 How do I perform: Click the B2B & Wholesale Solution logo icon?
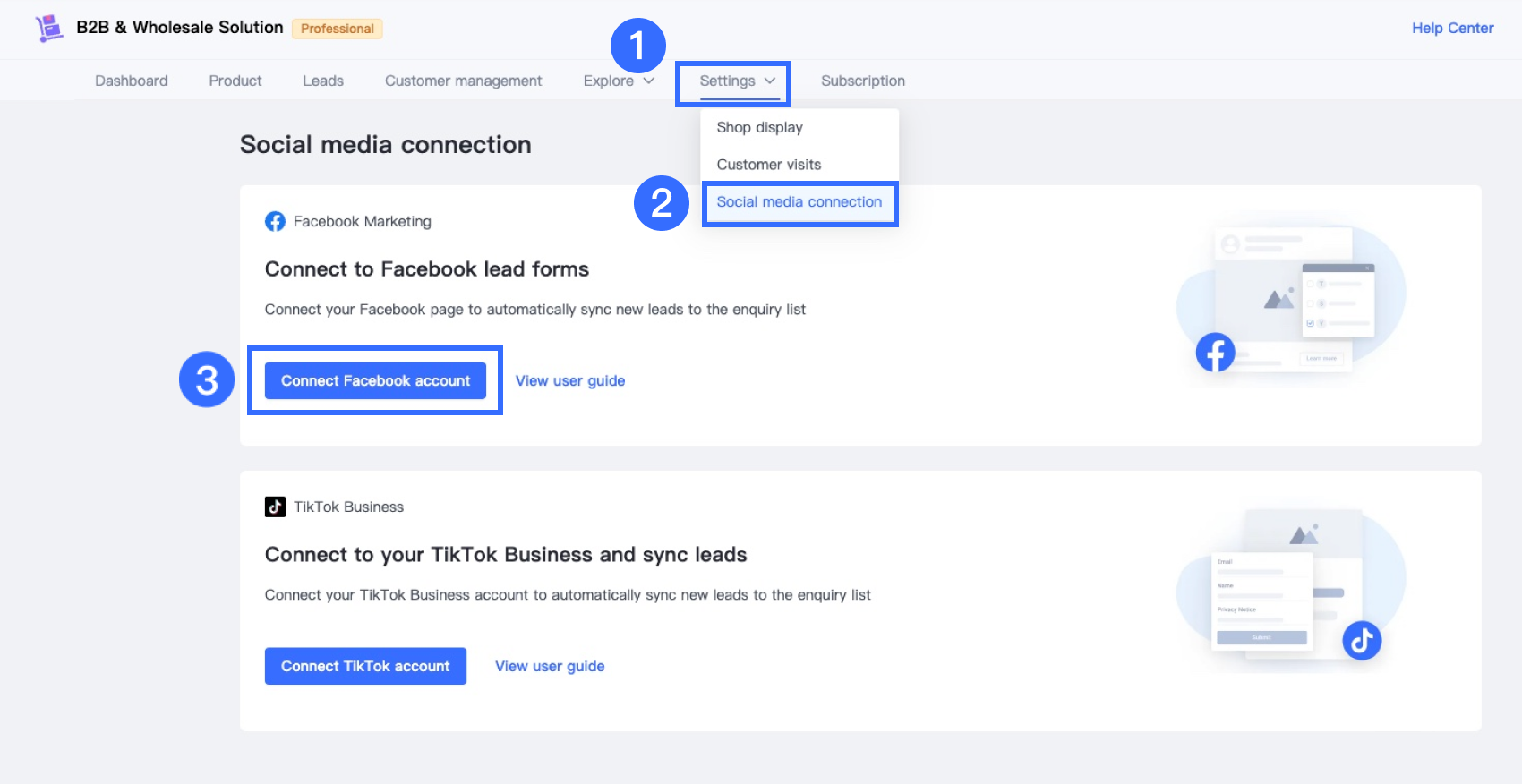(x=49, y=28)
